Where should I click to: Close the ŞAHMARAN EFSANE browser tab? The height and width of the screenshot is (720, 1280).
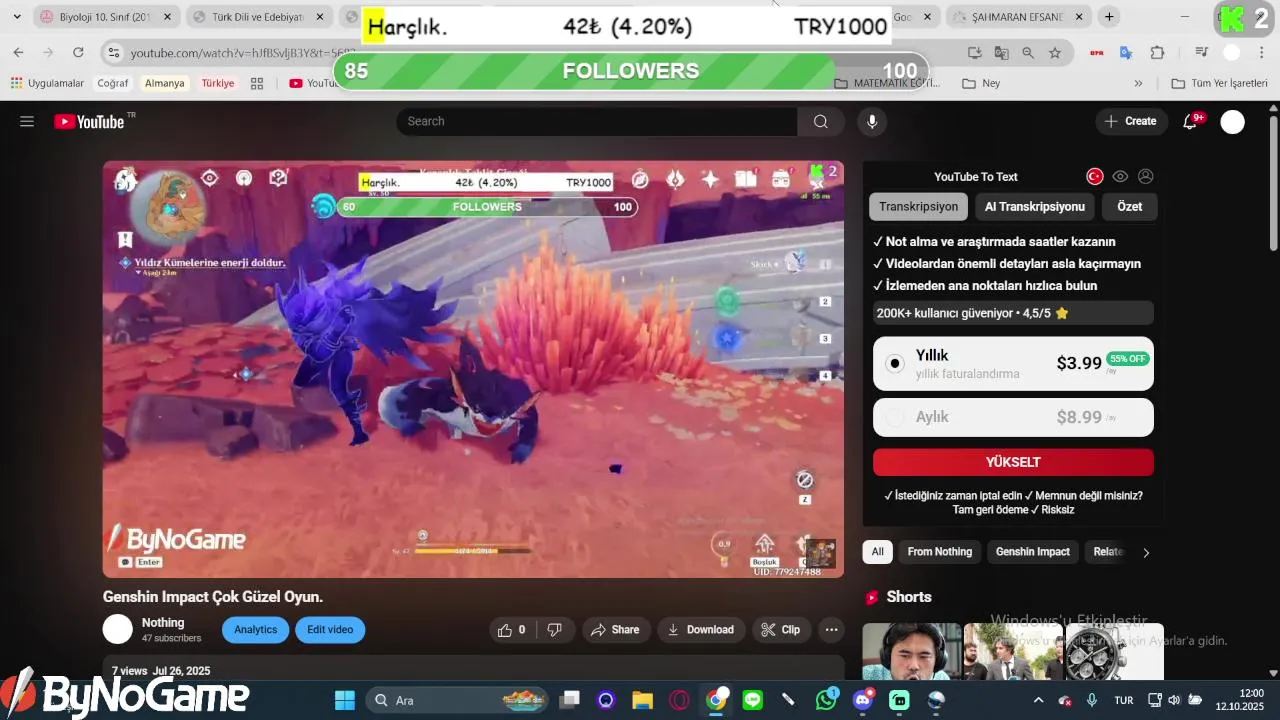[x=1080, y=17]
